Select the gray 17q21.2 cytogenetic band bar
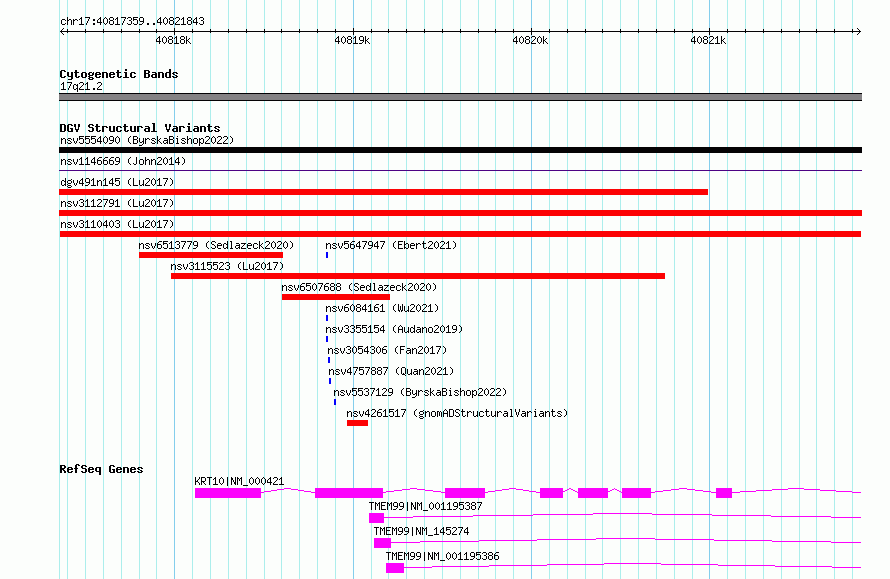 [460, 97]
